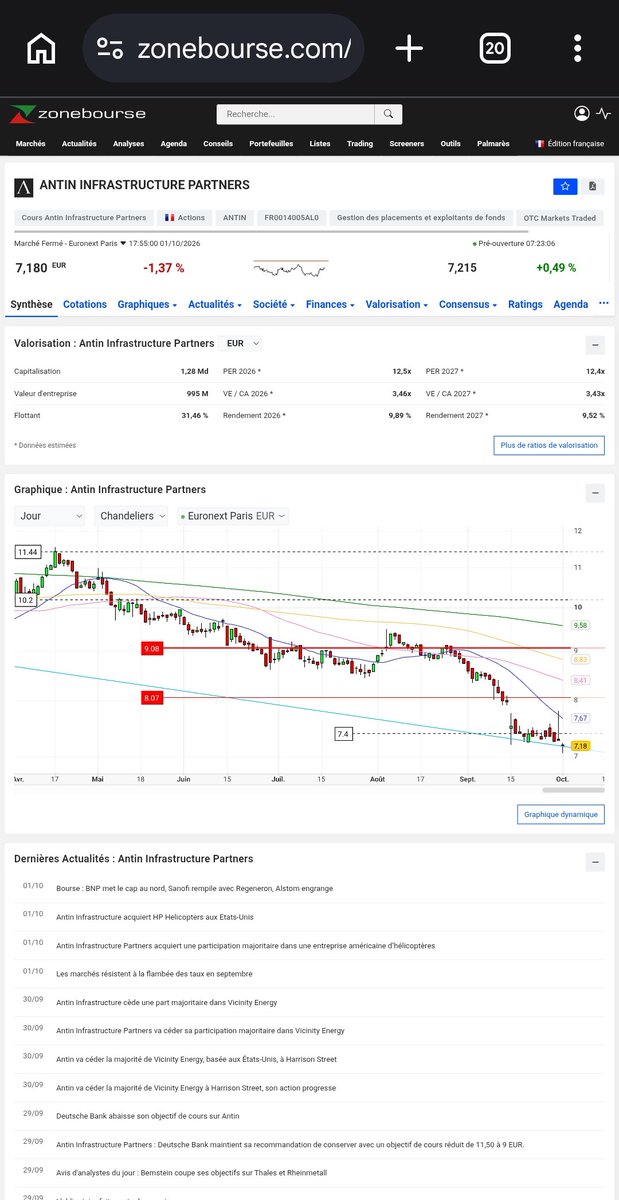Open the Marchés menu

pos(31,144)
